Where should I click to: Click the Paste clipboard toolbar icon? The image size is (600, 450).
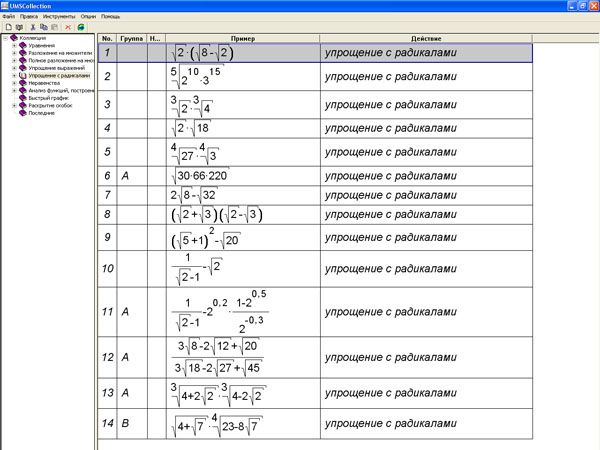[x=52, y=27]
